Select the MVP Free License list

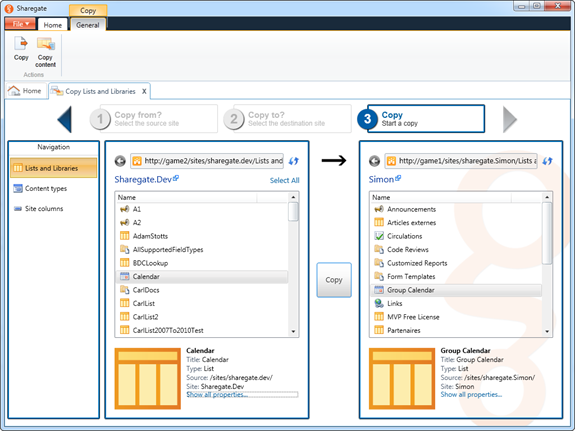coord(456,317)
